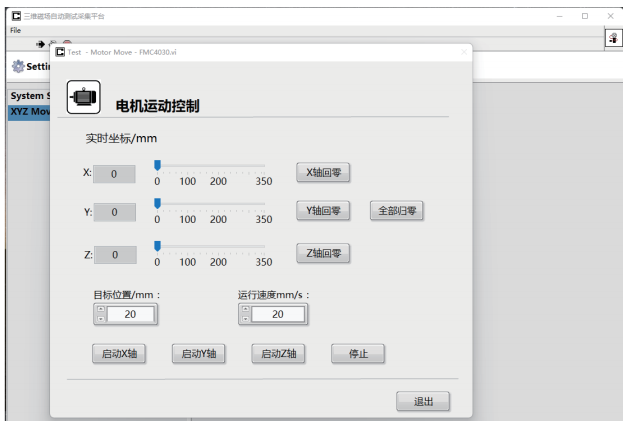Click the motor icon in dialog header
631x426 pixels.
82,97
